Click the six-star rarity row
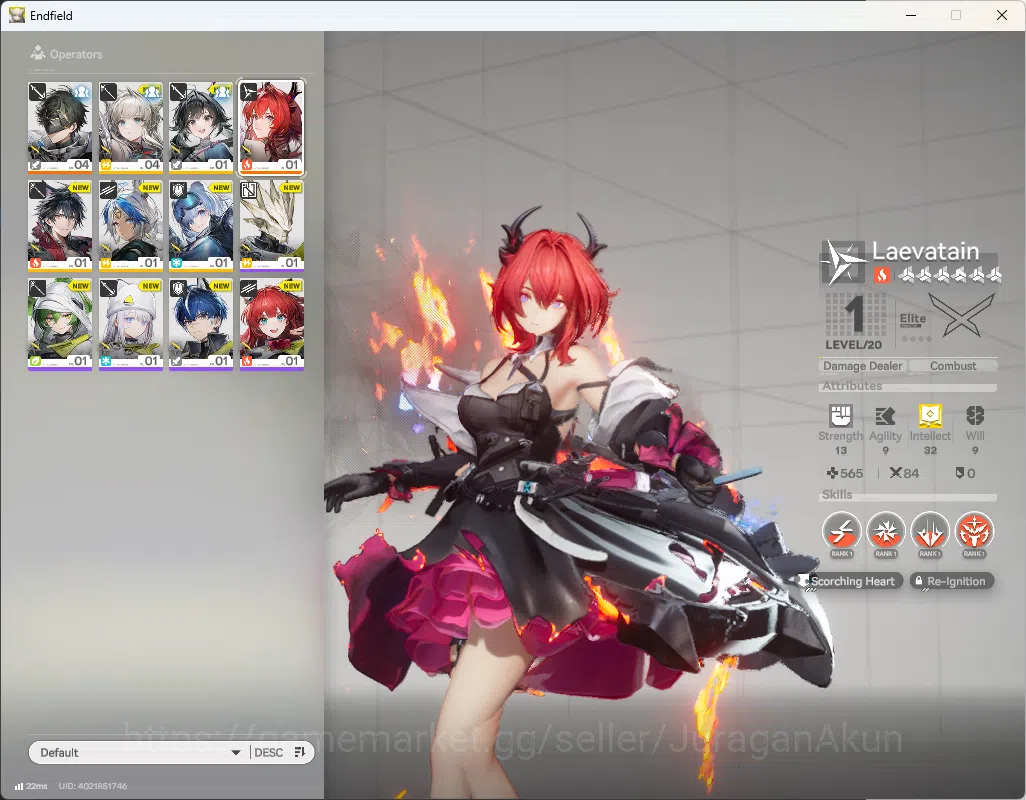 point(949,275)
